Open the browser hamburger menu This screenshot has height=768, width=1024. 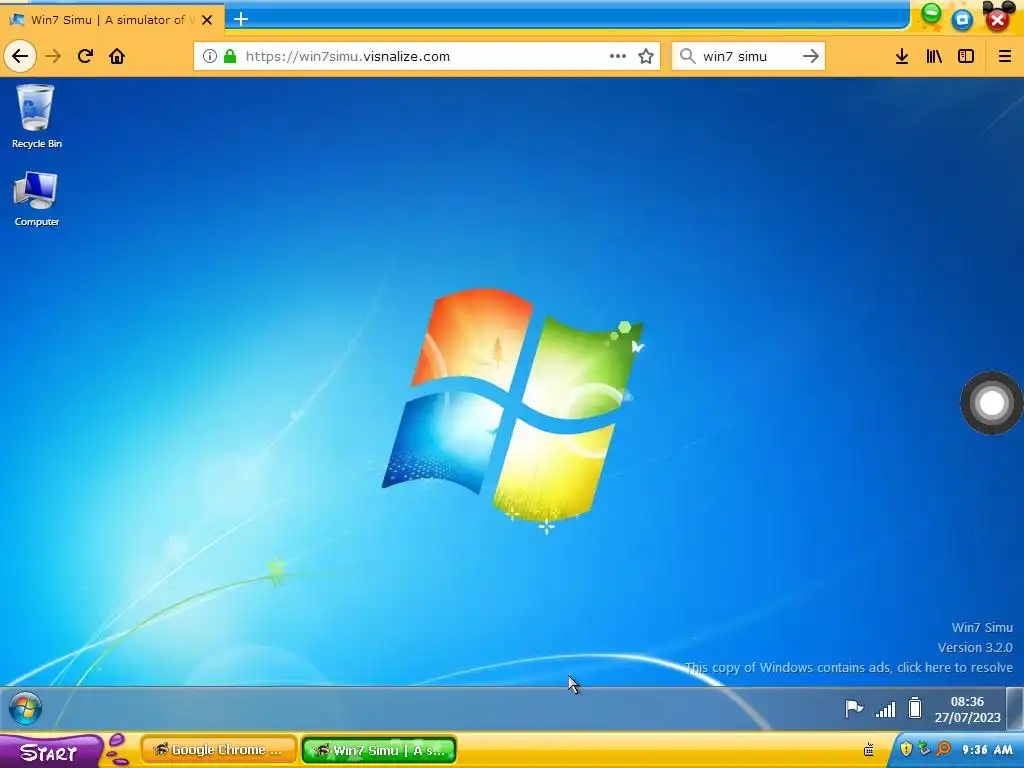point(1004,56)
